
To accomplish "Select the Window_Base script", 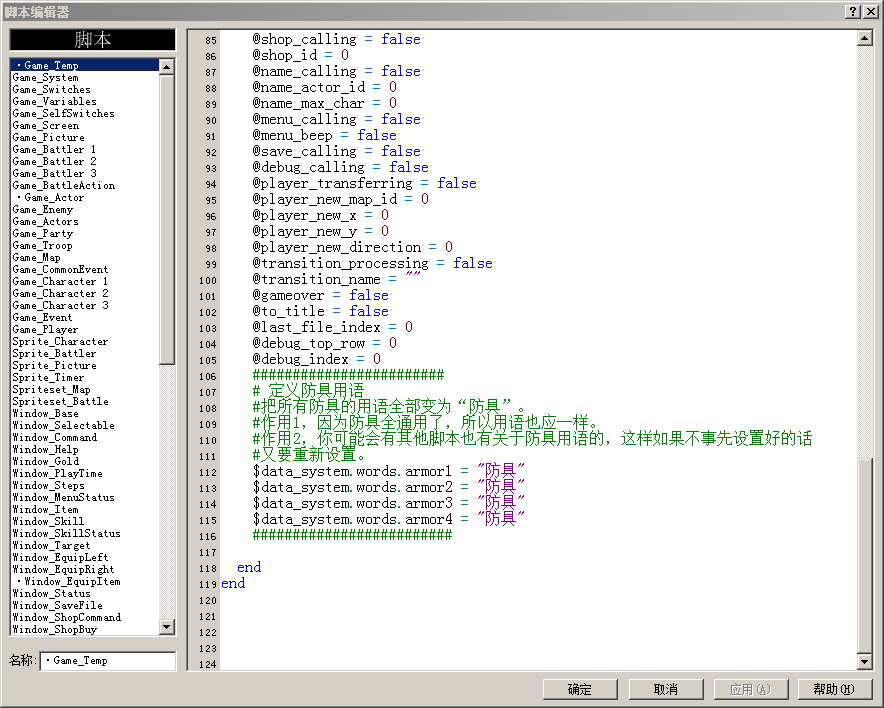I will tap(85, 413).
